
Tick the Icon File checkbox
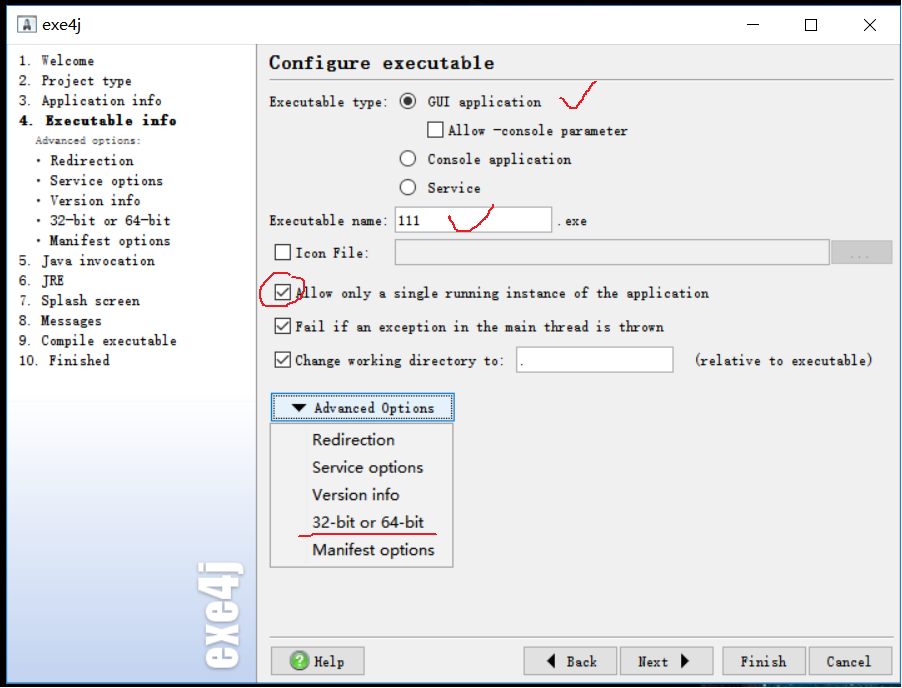pyautogui.click(x=282, y=252)
